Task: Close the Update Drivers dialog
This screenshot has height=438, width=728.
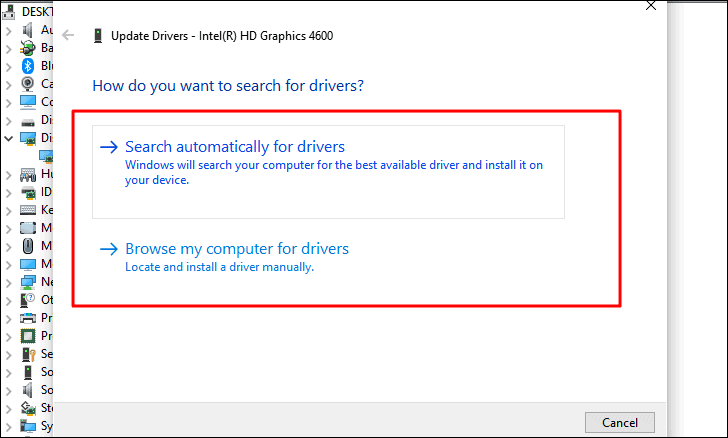Action: coord(651,6)
